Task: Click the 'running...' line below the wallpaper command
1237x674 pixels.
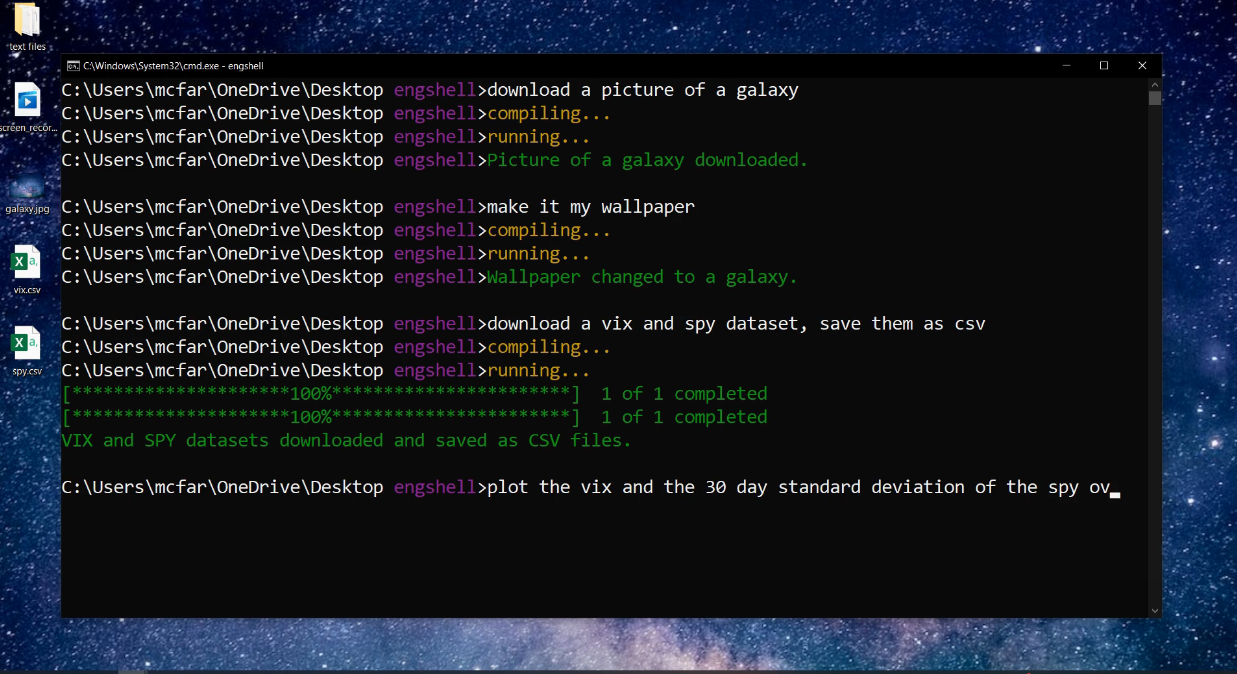Action: 538,254
